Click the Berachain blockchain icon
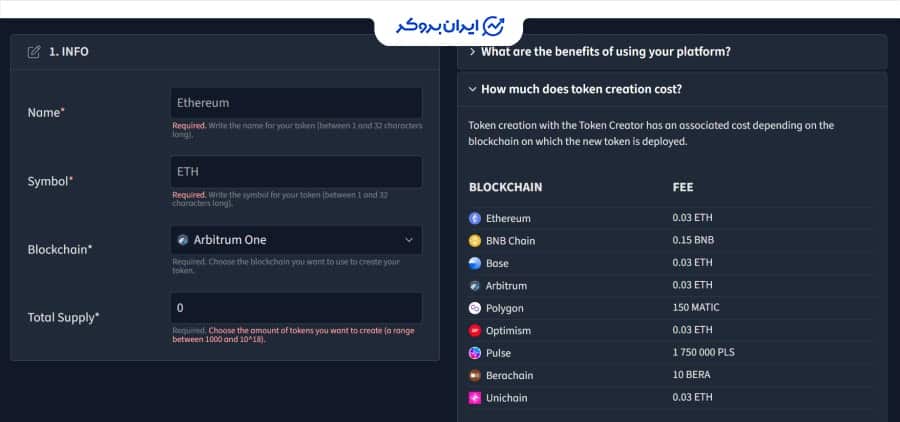900x422 pixels. tap(475, 375)
